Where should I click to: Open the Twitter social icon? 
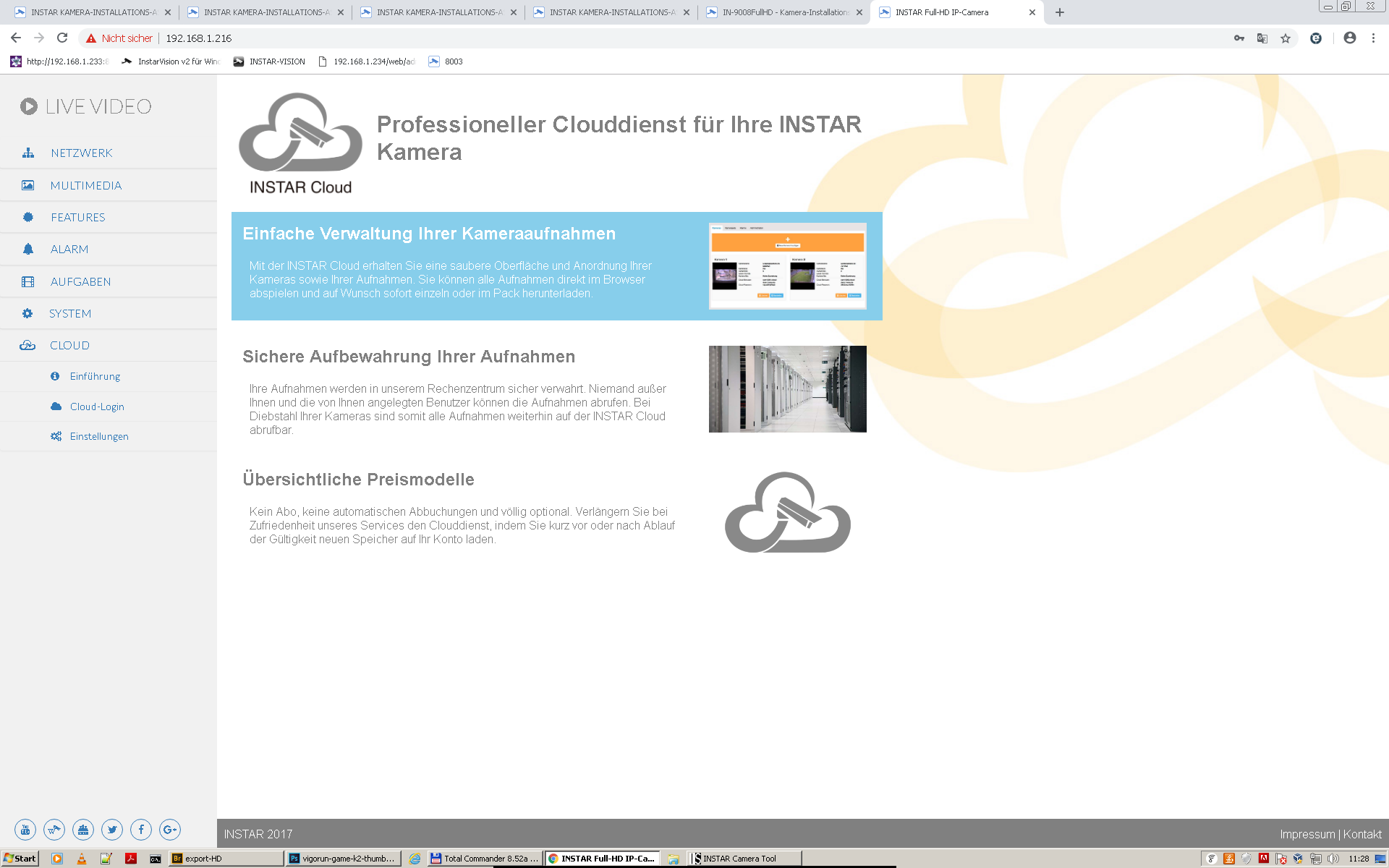112,830
